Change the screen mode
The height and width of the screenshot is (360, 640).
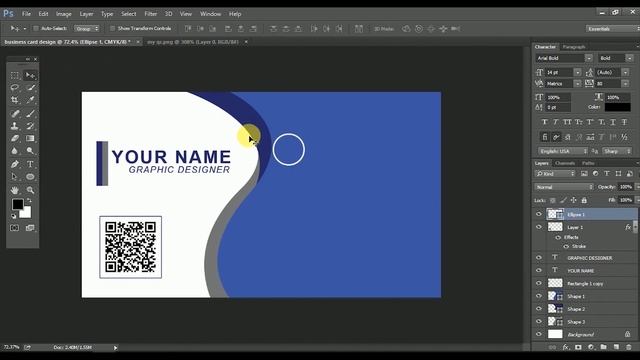(x=30, y=228)
